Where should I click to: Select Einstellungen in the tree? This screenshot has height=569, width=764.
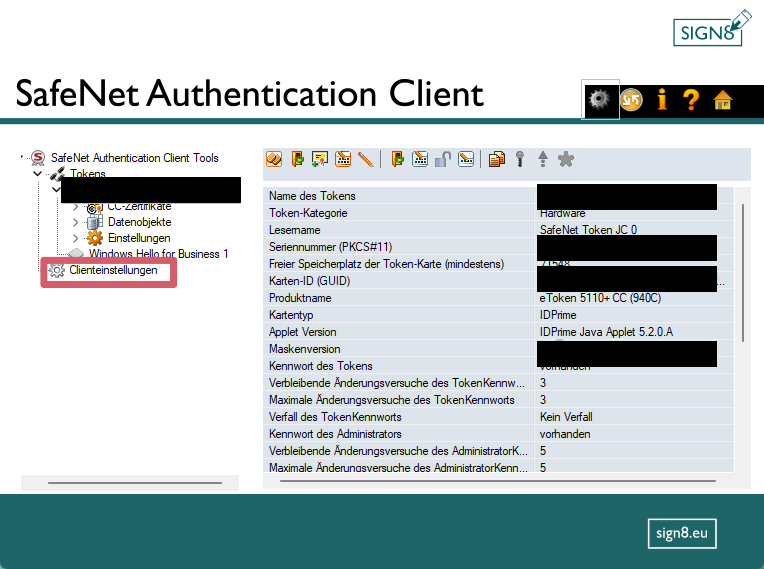pyautogui.click(x=139, y=238)
